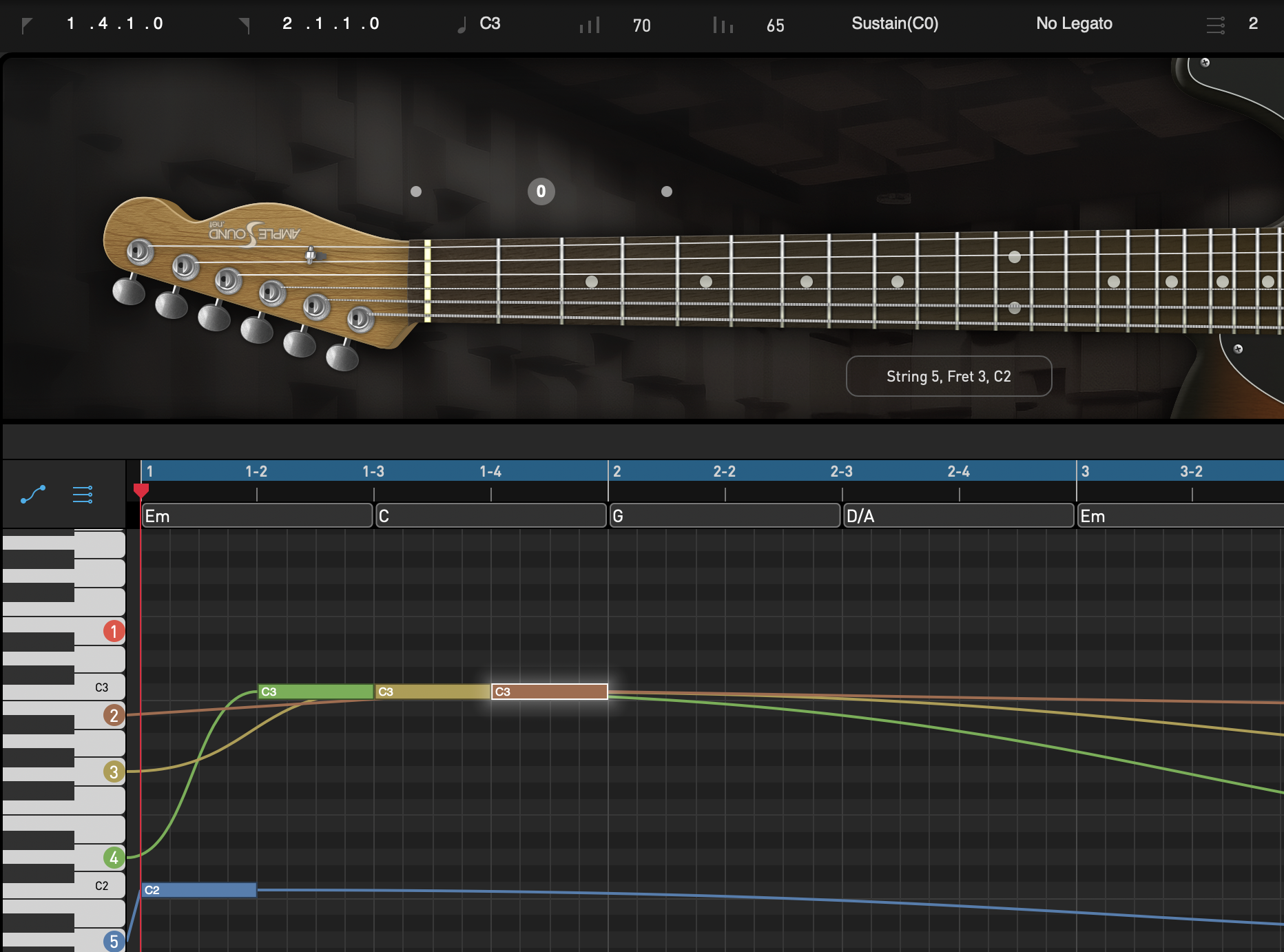Open the tab lines list icon
Image resolution: width=1284 pixels, height=952 pixels.
tap(83, 495)
